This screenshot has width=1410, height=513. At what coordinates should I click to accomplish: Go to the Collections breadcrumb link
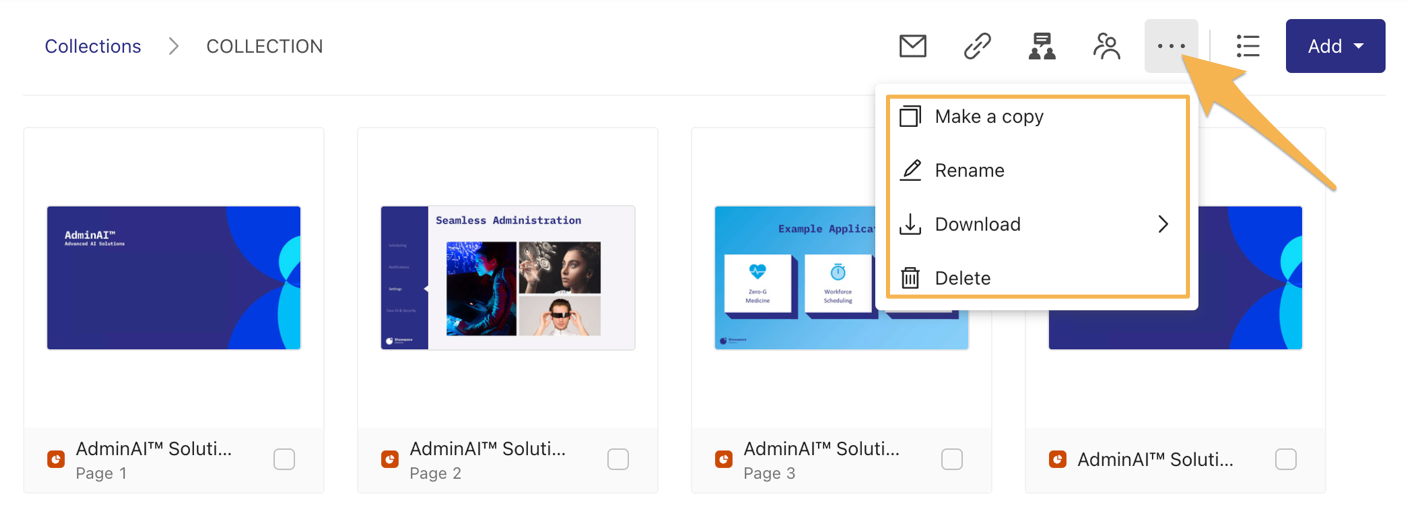[93, 46]
